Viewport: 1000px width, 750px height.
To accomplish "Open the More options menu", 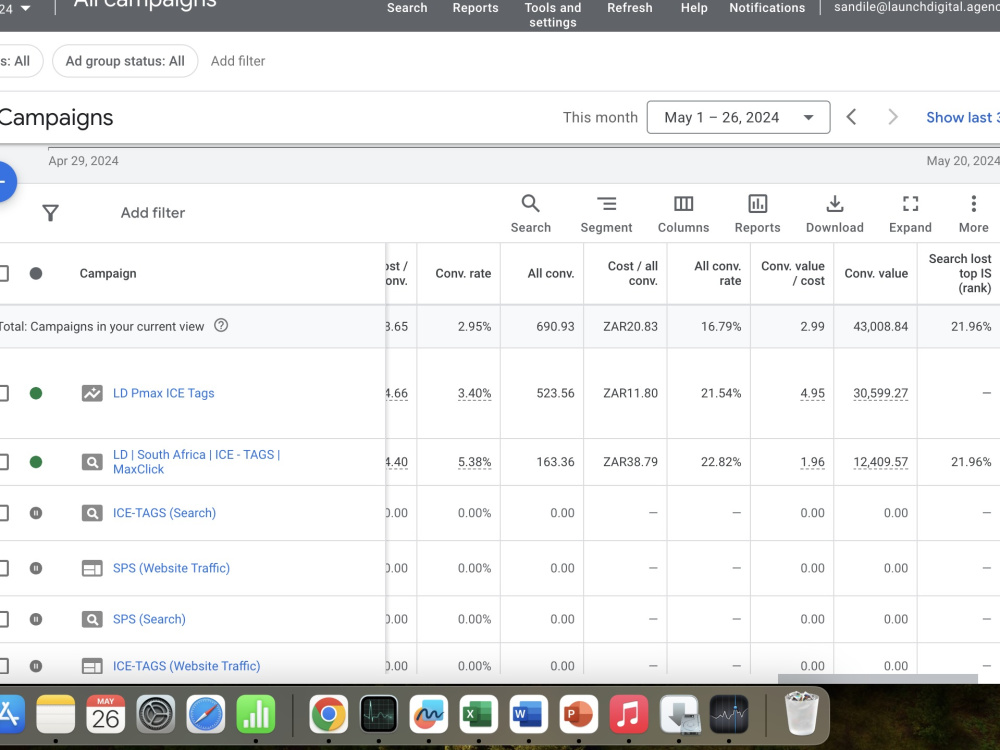I will click(973, 214).
